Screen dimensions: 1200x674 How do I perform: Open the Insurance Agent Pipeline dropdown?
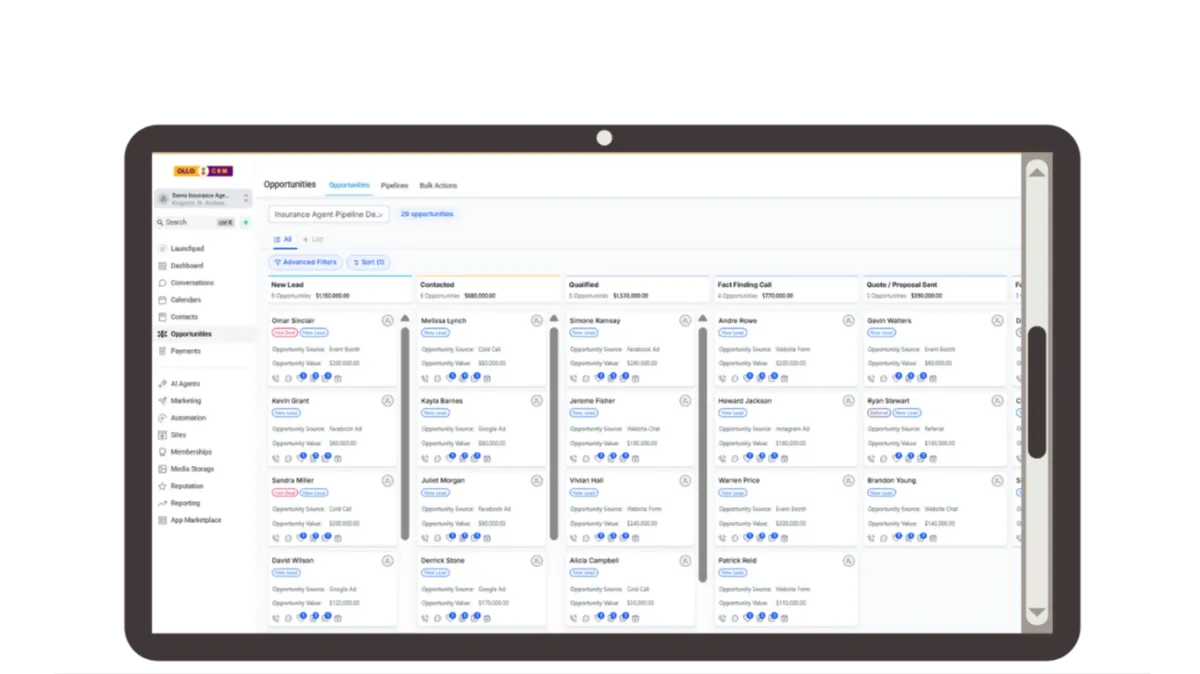(329, 214)
